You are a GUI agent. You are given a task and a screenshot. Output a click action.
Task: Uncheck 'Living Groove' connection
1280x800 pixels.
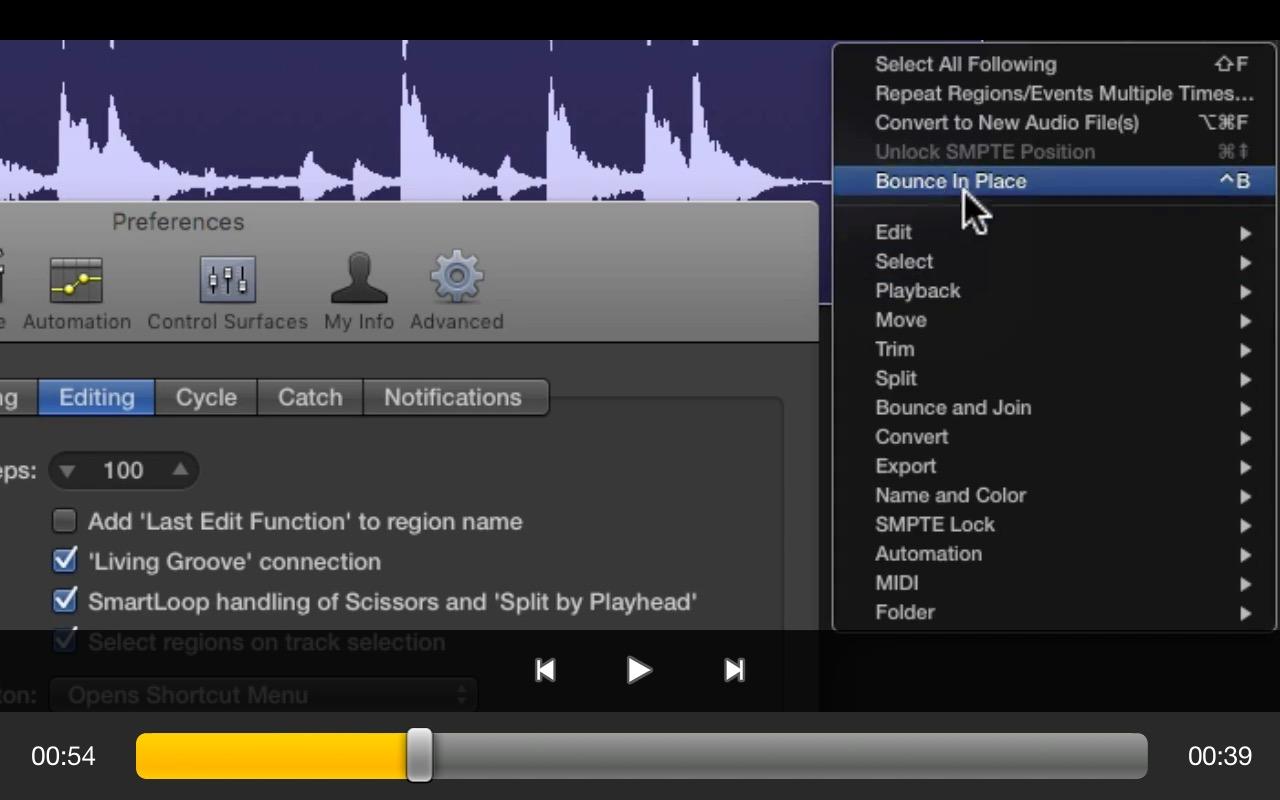pyautogui.click(x=65, y=560)
